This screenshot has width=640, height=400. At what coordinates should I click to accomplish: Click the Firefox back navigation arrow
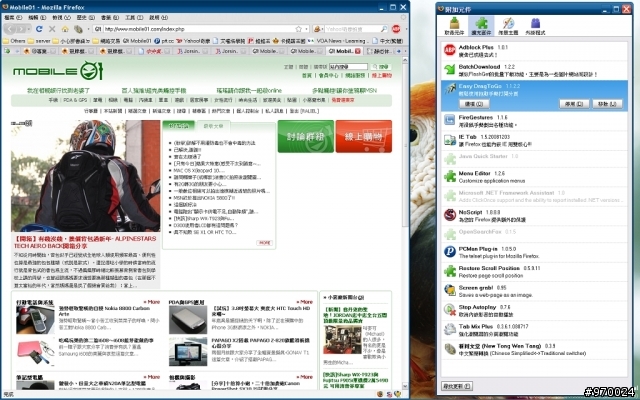point(11,29)
